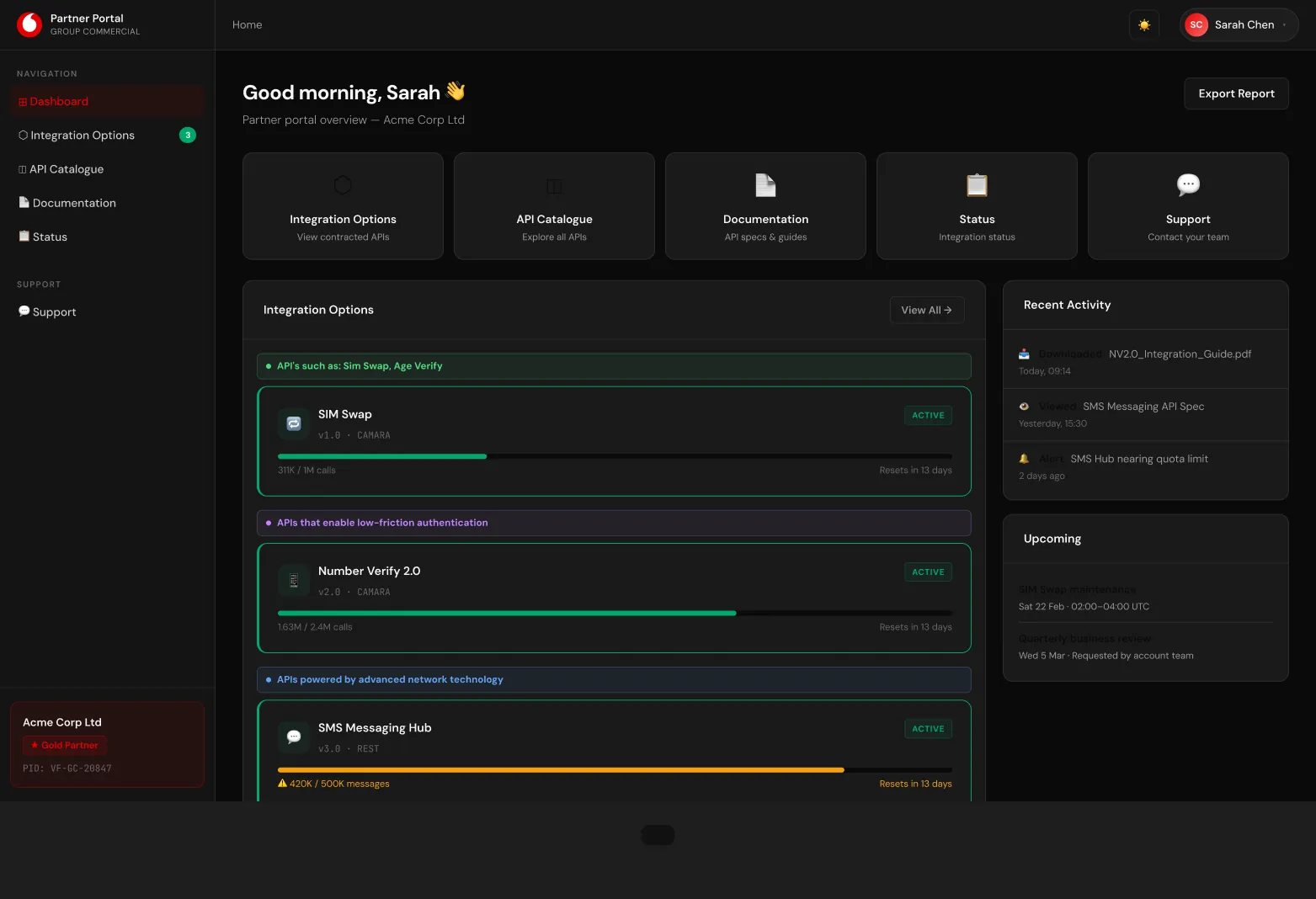Click the bell icon beside SMS Hub quota alert
Image resolution: width=1316 pixels, height=899 pixels.
[1024, 459]
